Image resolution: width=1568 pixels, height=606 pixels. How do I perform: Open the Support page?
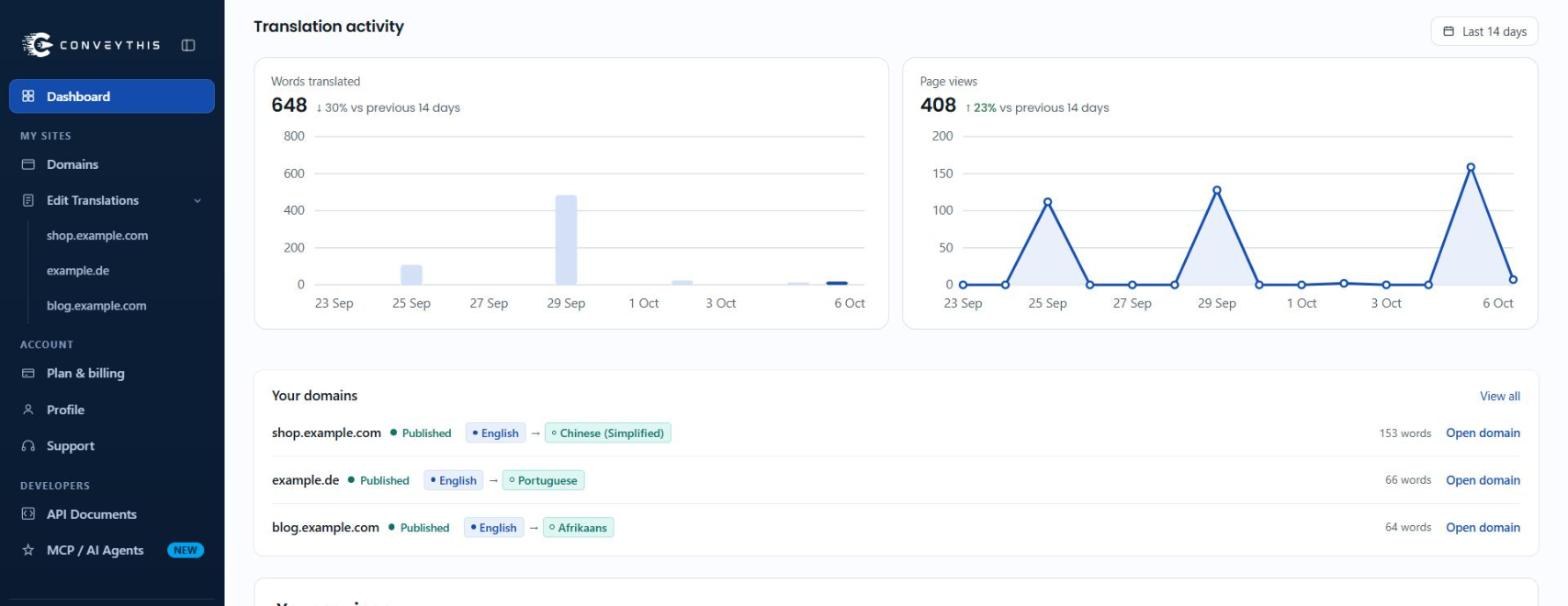[x=112, y=446]
